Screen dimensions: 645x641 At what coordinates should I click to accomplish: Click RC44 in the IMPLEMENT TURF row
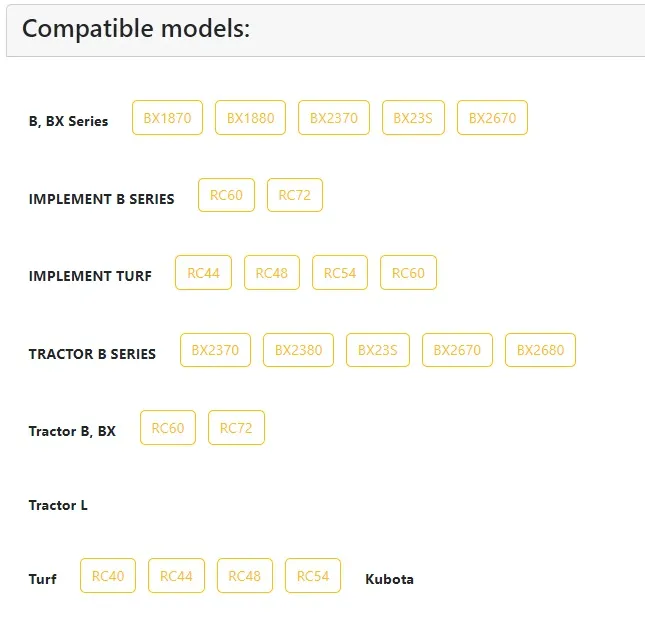pos(203,273)
